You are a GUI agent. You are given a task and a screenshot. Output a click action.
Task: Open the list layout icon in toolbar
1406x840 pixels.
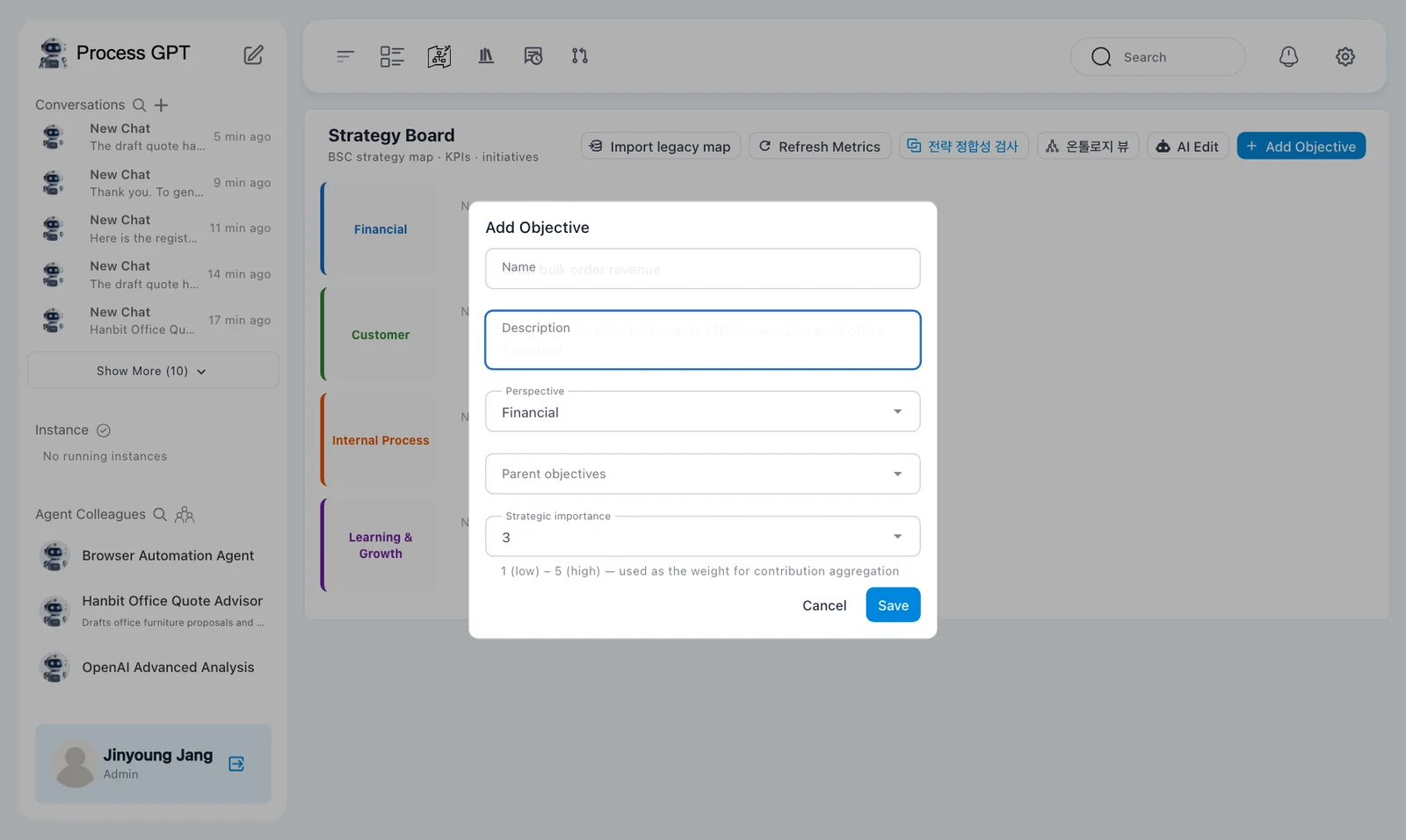click(x=392, y=56)
